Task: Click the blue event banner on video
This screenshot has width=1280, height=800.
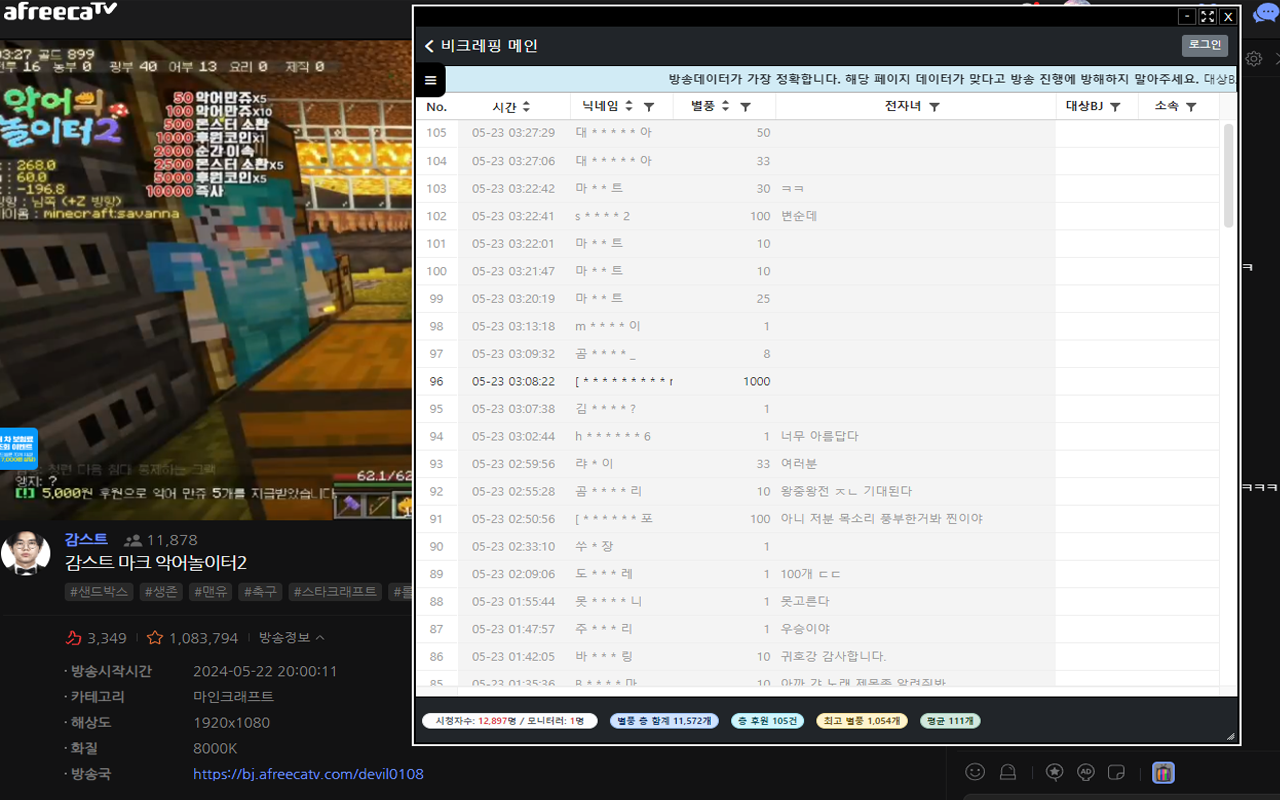Action: pyautogui.click(x=18, y=449)
